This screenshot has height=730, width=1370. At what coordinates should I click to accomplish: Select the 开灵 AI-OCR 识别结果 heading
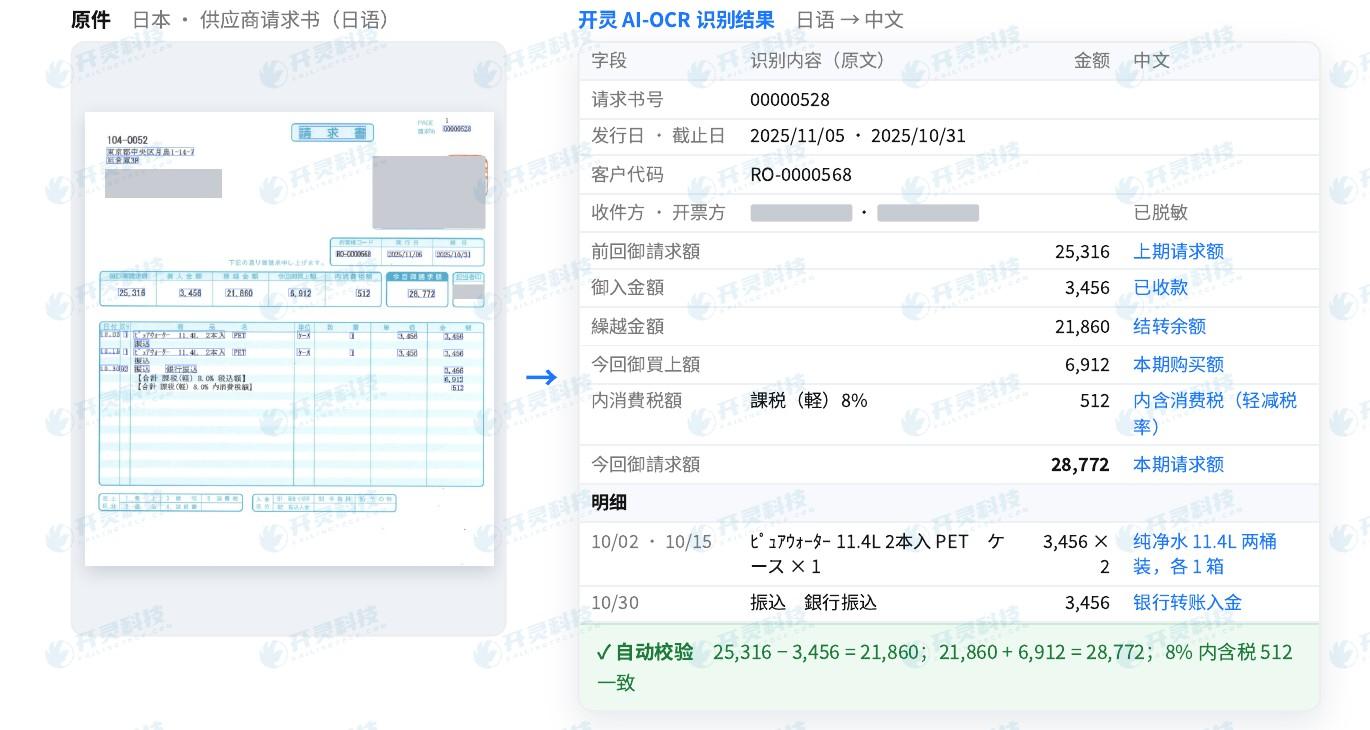click(x=676, y=20)
